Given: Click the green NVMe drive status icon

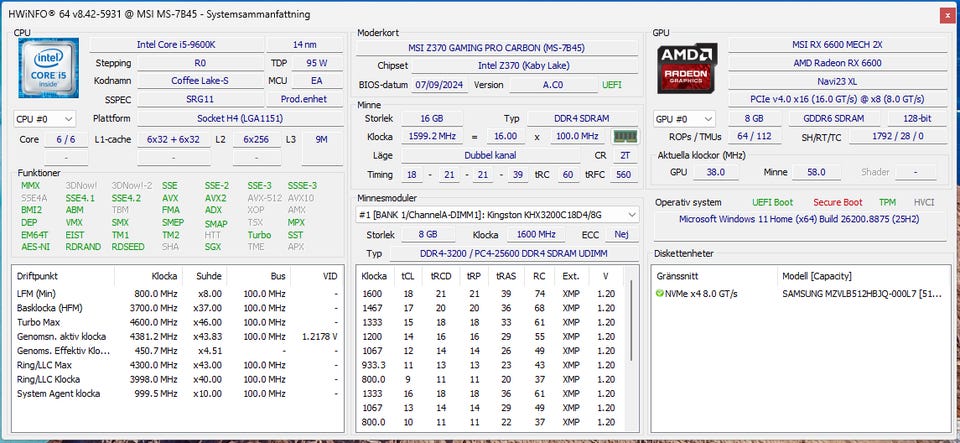Looking at the screenshot, I should pos(659,294).
